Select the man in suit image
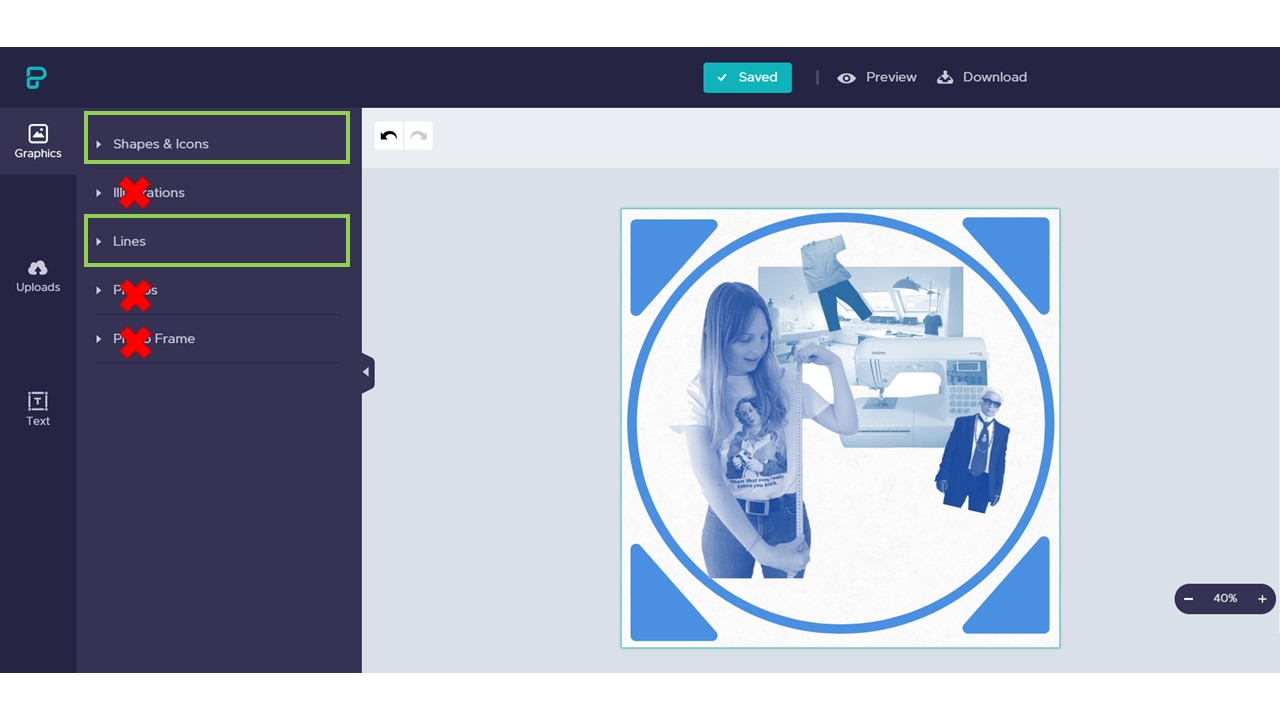This screenshot has height=720, width=1280. click(975, 455)
